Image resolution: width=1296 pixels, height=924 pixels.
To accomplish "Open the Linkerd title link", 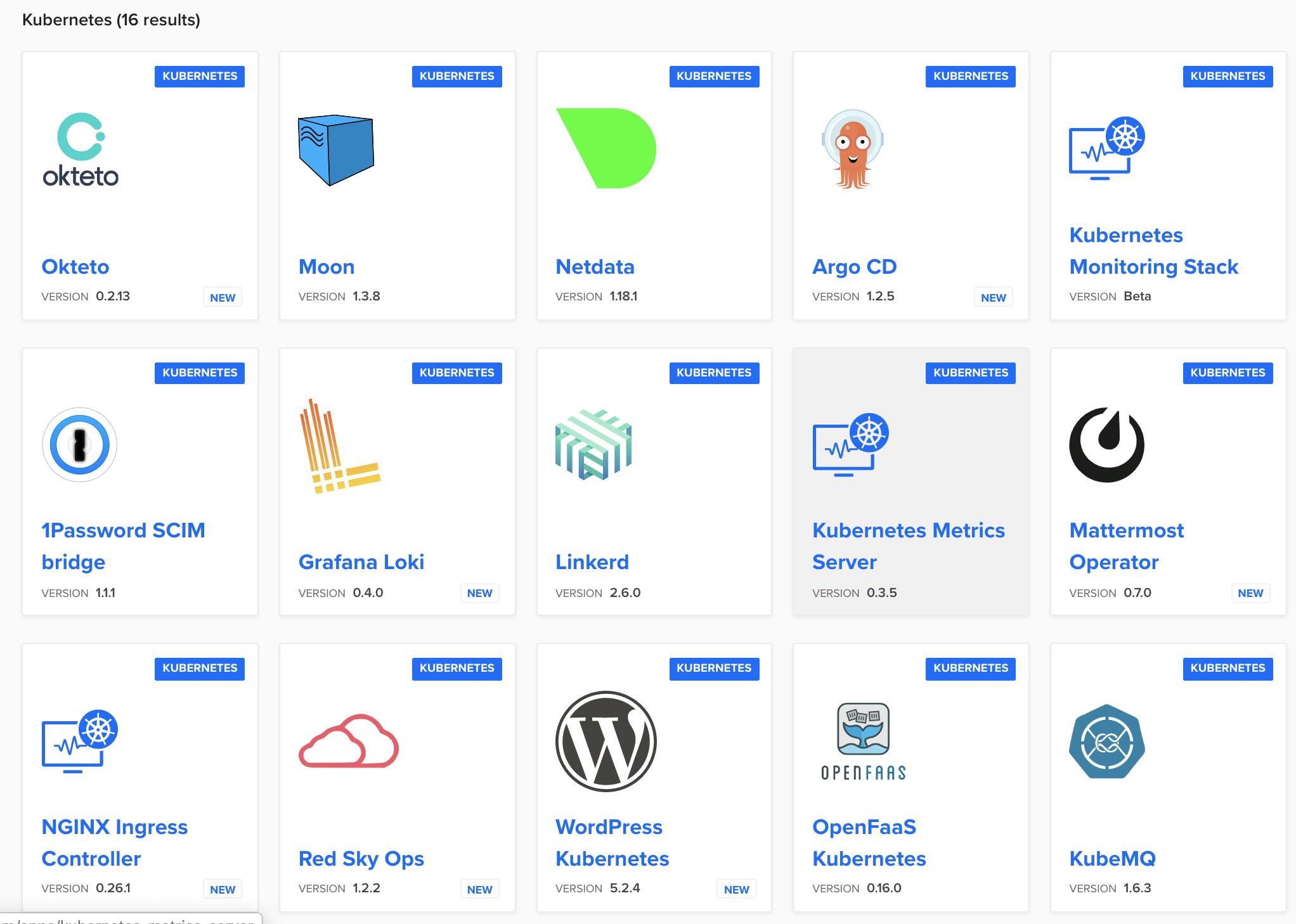I will [592, 562].
